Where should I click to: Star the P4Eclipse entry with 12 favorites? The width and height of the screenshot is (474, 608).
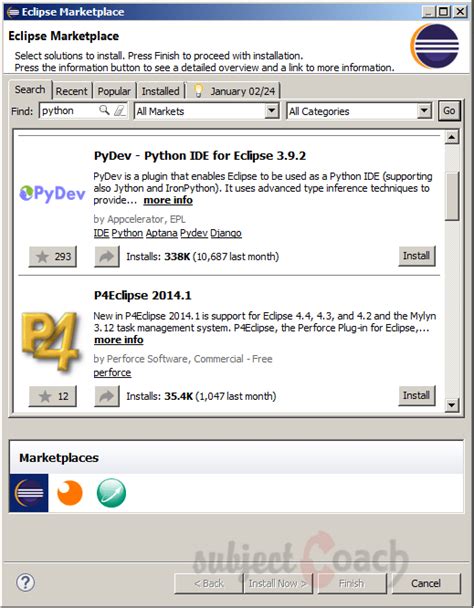click(x=53, y=396)
